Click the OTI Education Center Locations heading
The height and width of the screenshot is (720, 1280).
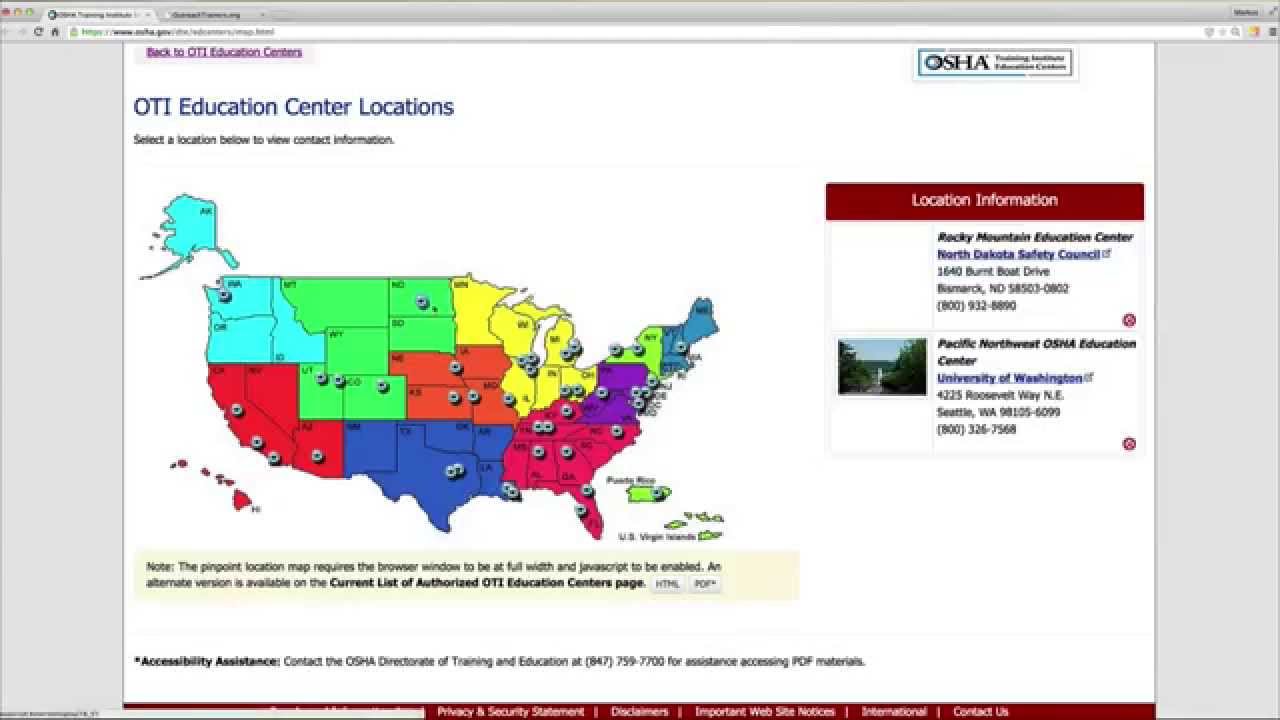(294, 107)
